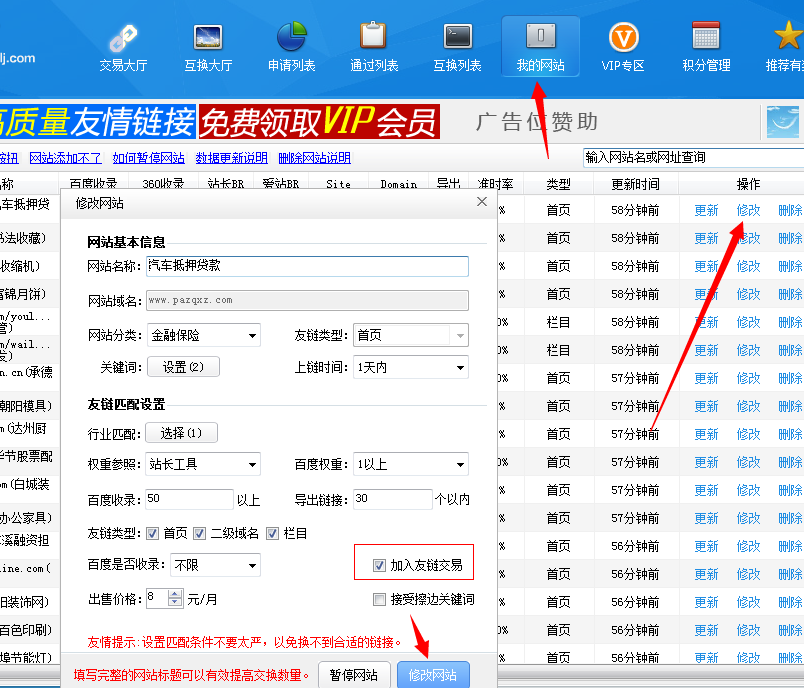This screenshot has width=804, height=688.
Task: Click the star-shaped 推荐 icon
Action: pyautogui.click(x=788, y=36)
